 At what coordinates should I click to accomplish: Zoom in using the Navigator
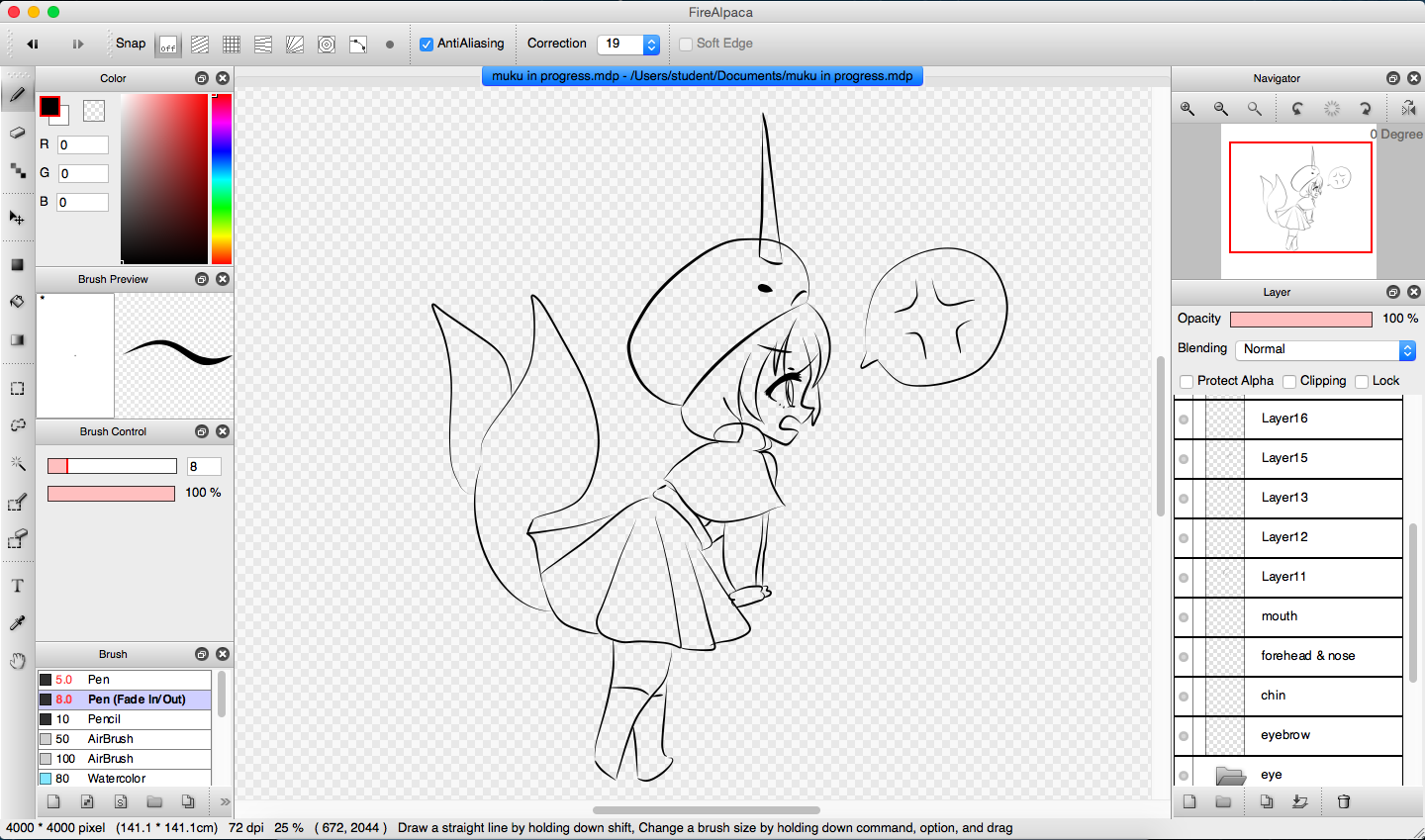pos(1187,109)
